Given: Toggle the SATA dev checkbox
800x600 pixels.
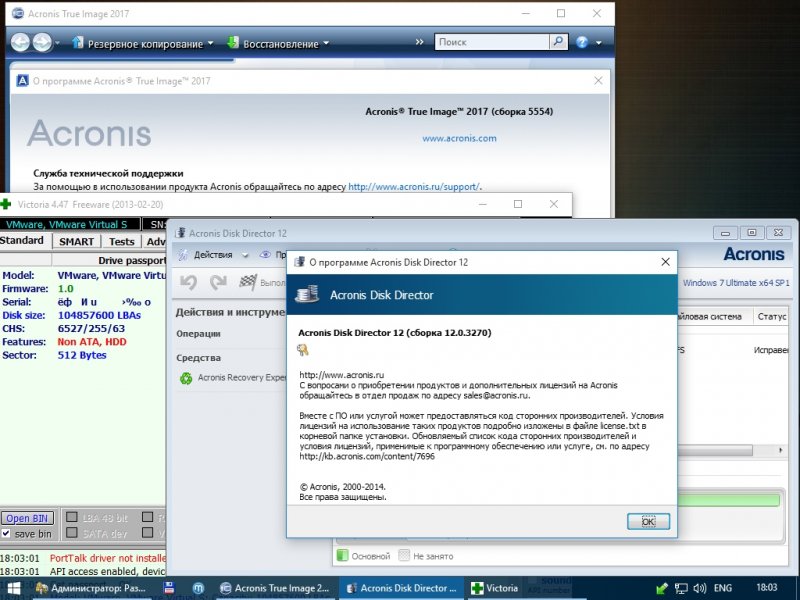Looking at the screenshot, I should click(x=72, y=532).
